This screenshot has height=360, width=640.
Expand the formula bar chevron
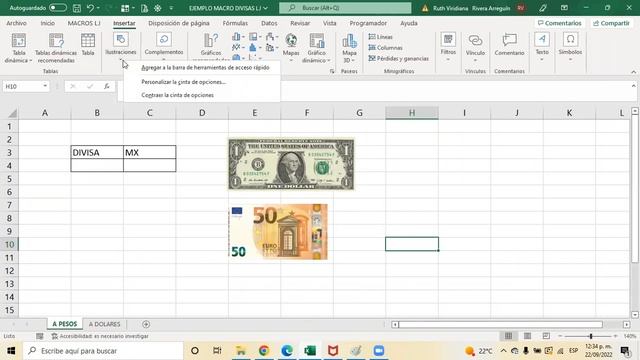coord(633,86)
